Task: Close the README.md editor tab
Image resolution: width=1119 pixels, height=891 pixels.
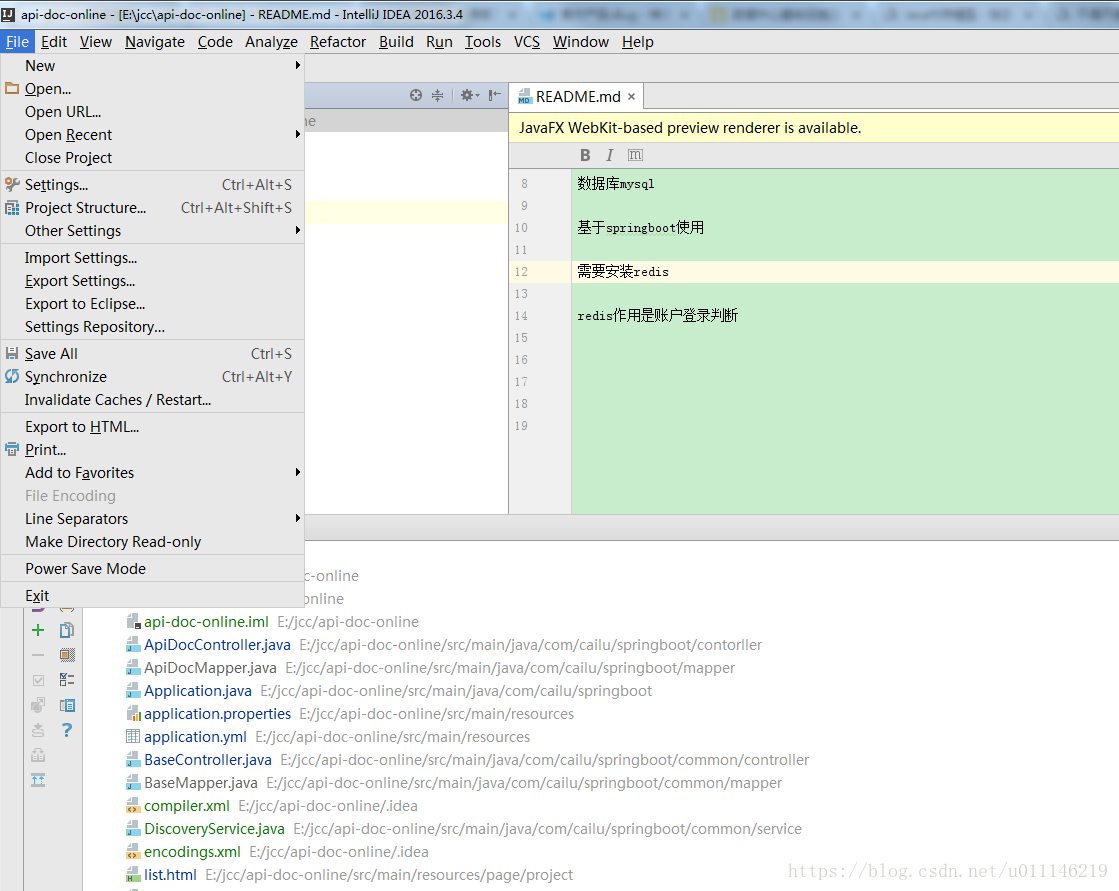Action: (x=631, y=96)
